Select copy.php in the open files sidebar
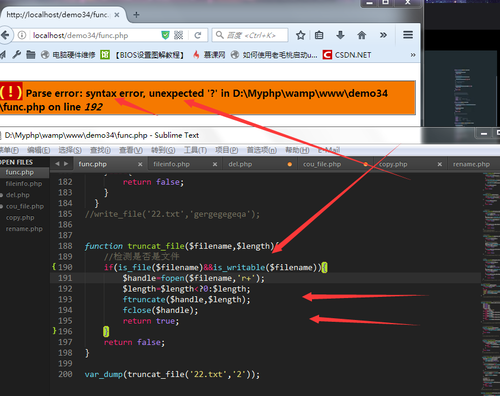 (x=20, y=218)
